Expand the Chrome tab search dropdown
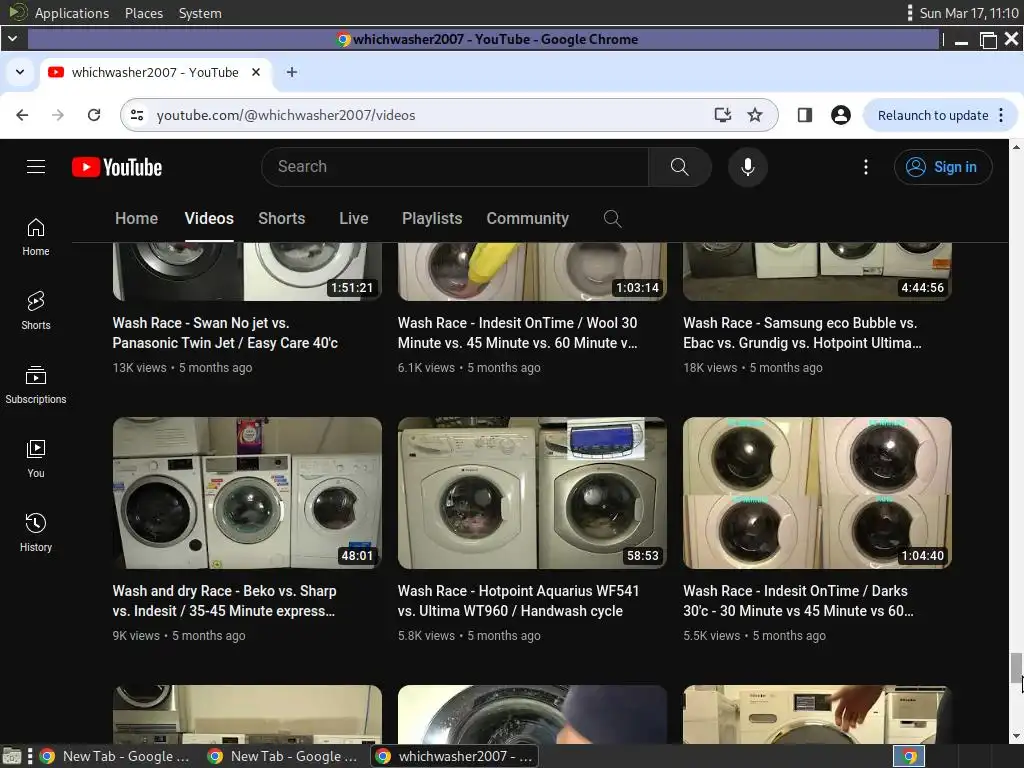Screen dimensions: 1024x768 coord(20,72)
